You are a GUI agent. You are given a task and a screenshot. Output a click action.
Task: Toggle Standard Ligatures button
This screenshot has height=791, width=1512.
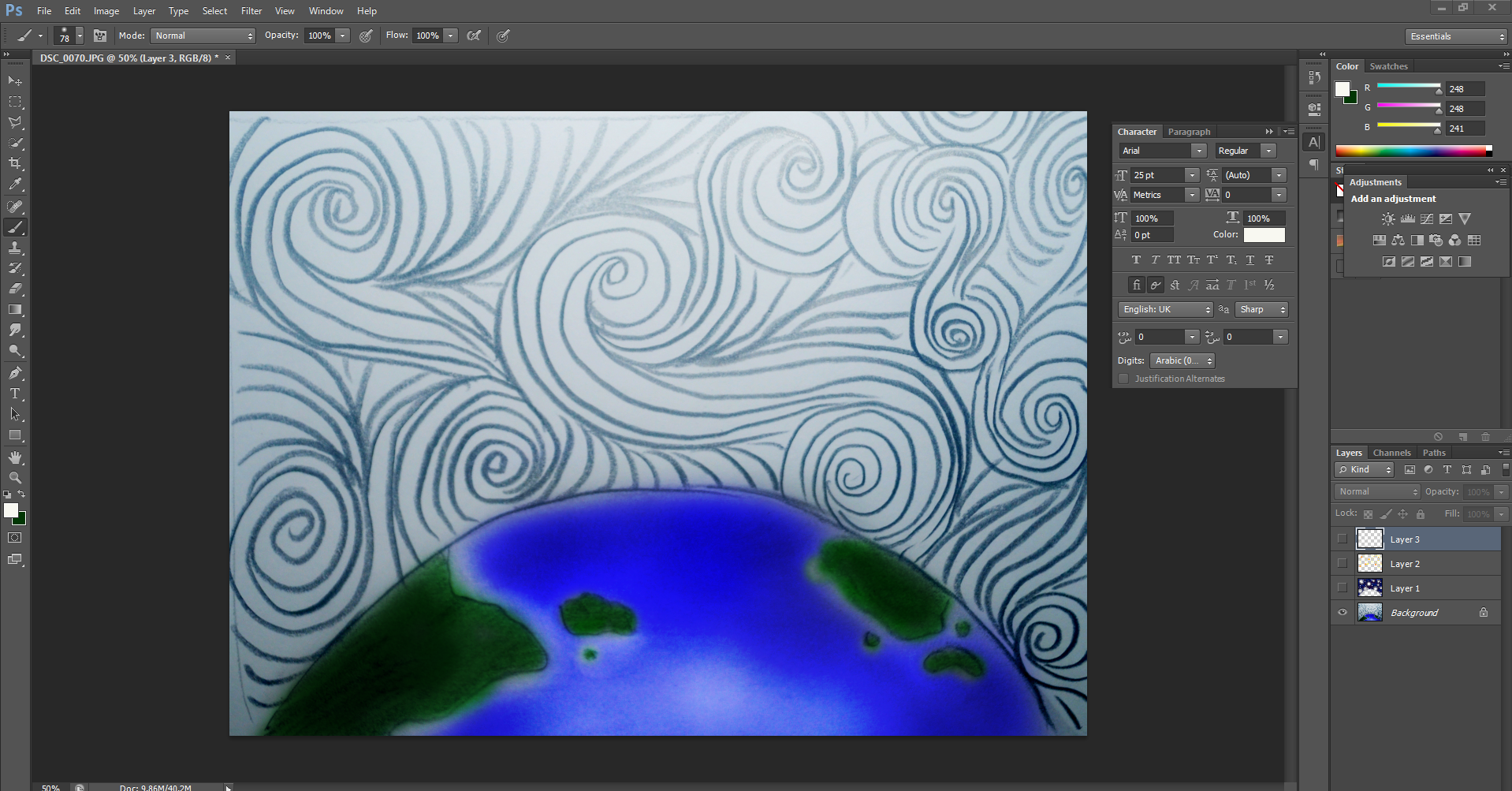coord(1136,285)
